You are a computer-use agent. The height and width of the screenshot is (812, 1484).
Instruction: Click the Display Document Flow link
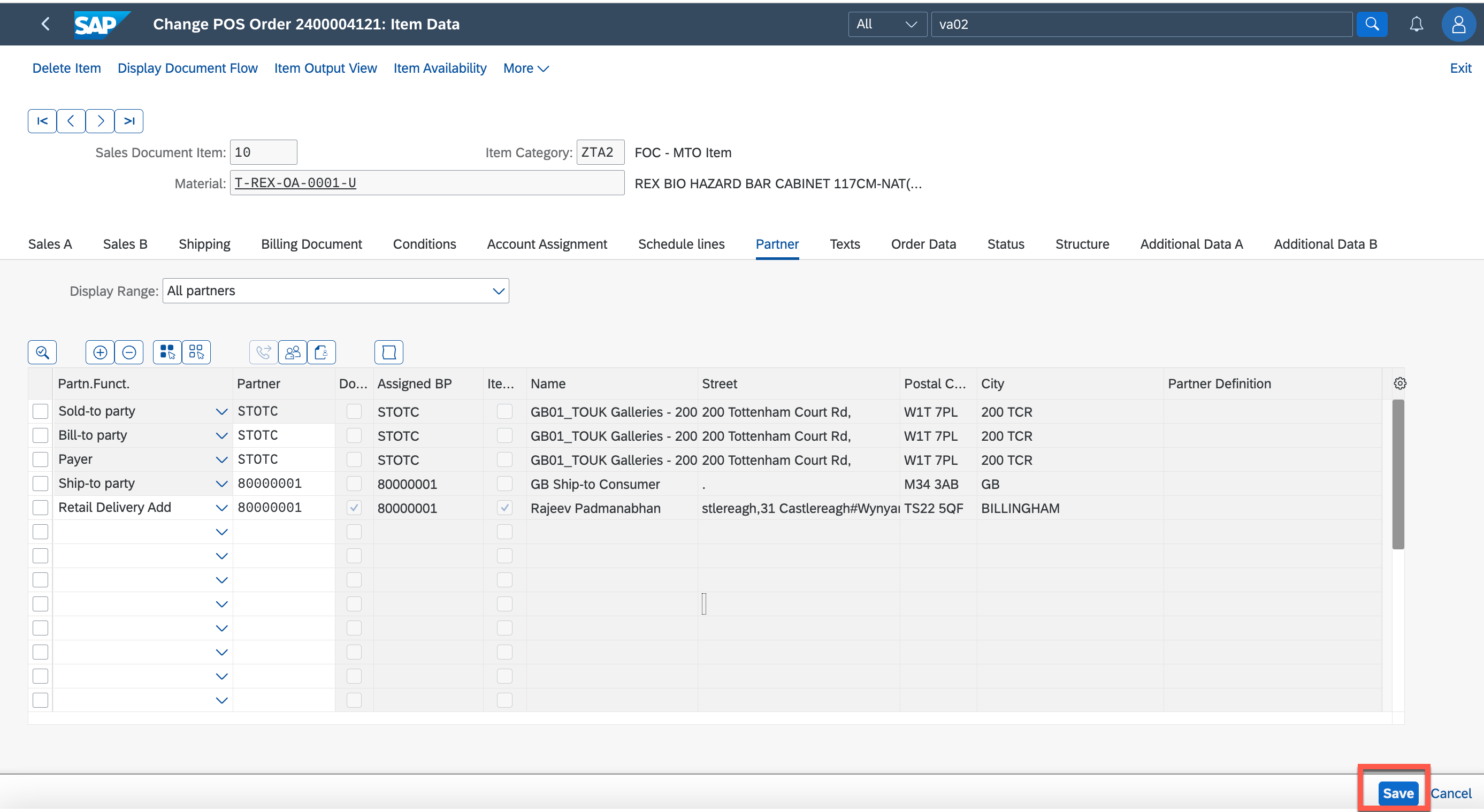pos(187,68)
